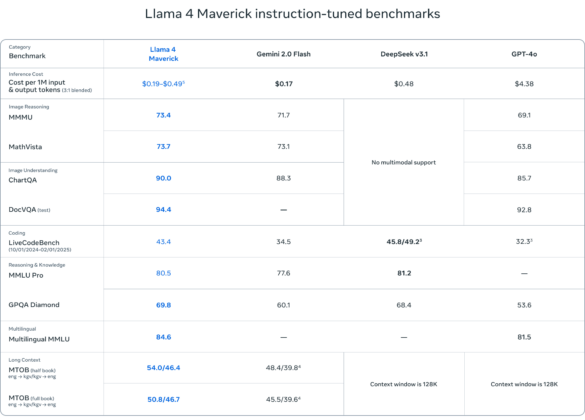Image resolution: width=585 pixels, height=420 pixels.
Task: Click the page title Llama 4 Maverick benchmarks
Action: coord(292,14)
